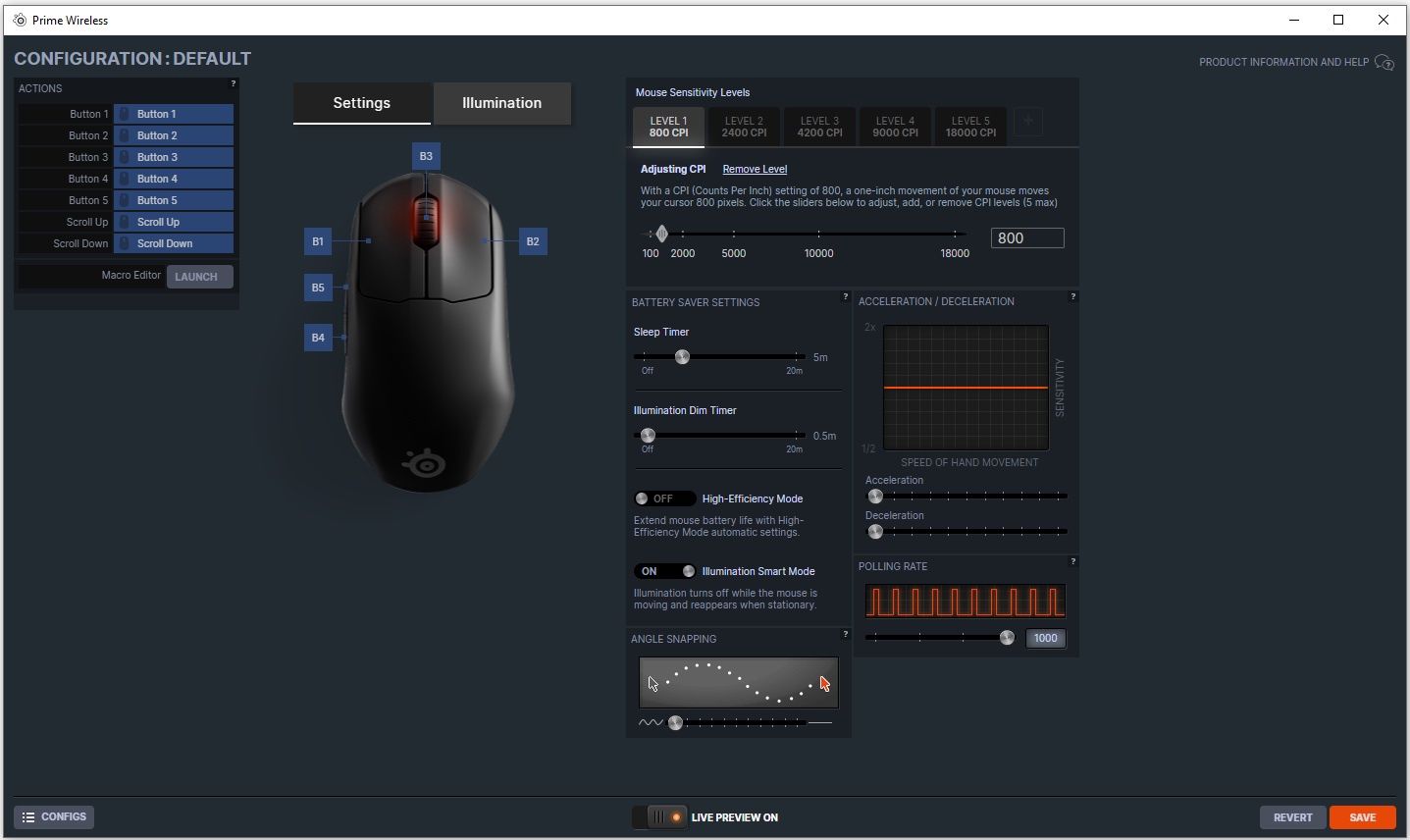Open the CONFIGS panel
This screenshot has height=840, width=1410.
pos(54,817)
